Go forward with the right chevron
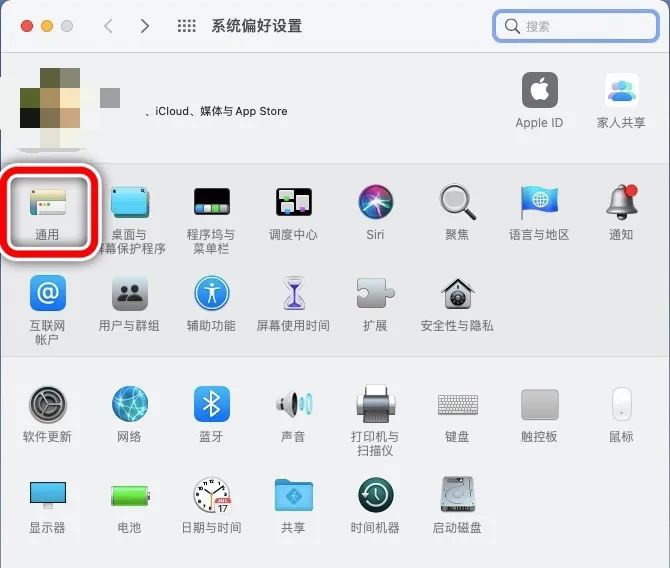 pyautogui.click(x=145, y=26)
